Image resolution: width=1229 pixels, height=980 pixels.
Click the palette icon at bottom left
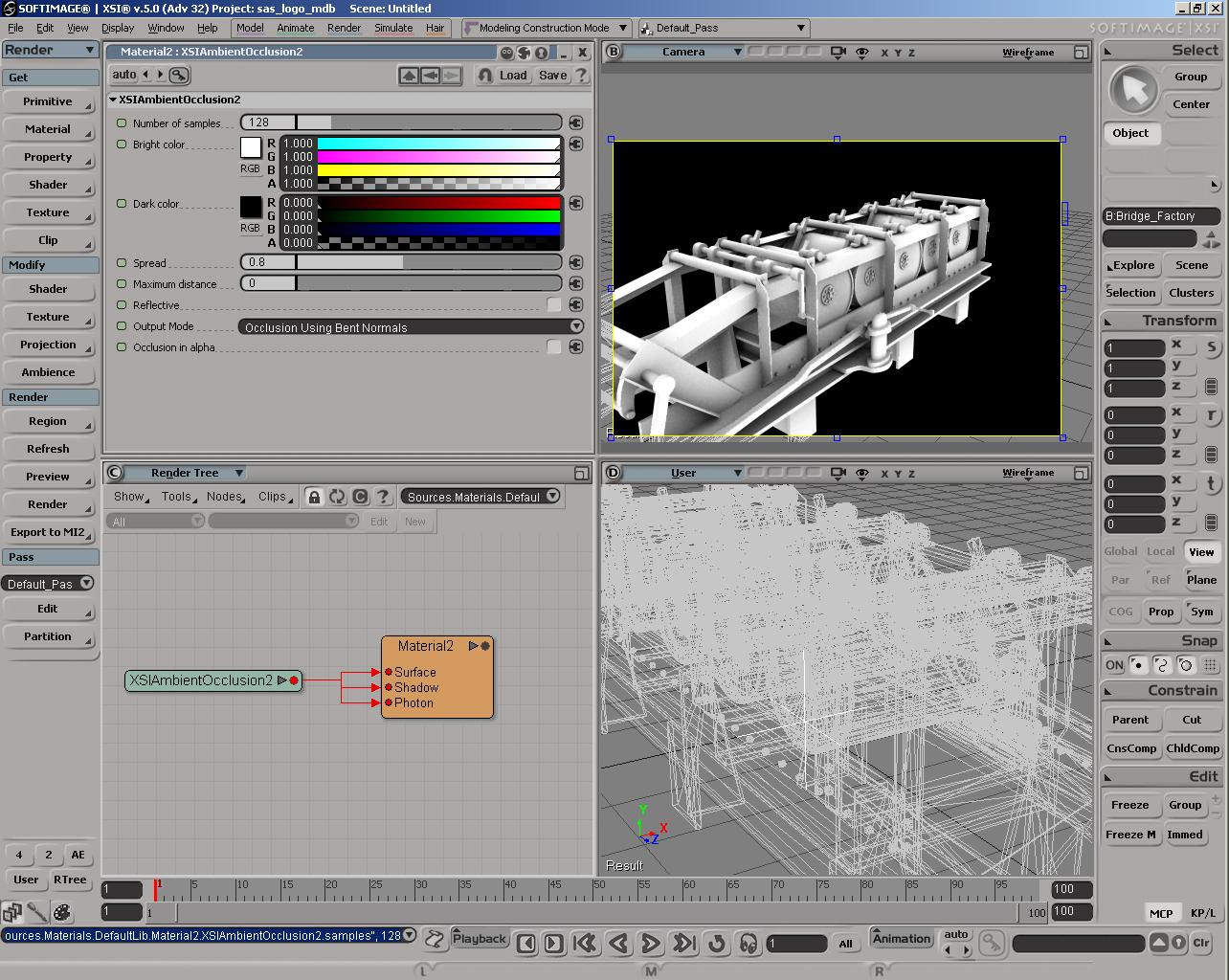[x=62, y=912]
